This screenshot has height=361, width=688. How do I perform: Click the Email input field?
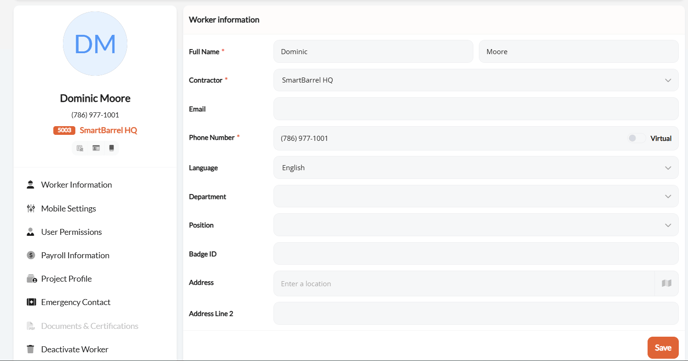476,109
